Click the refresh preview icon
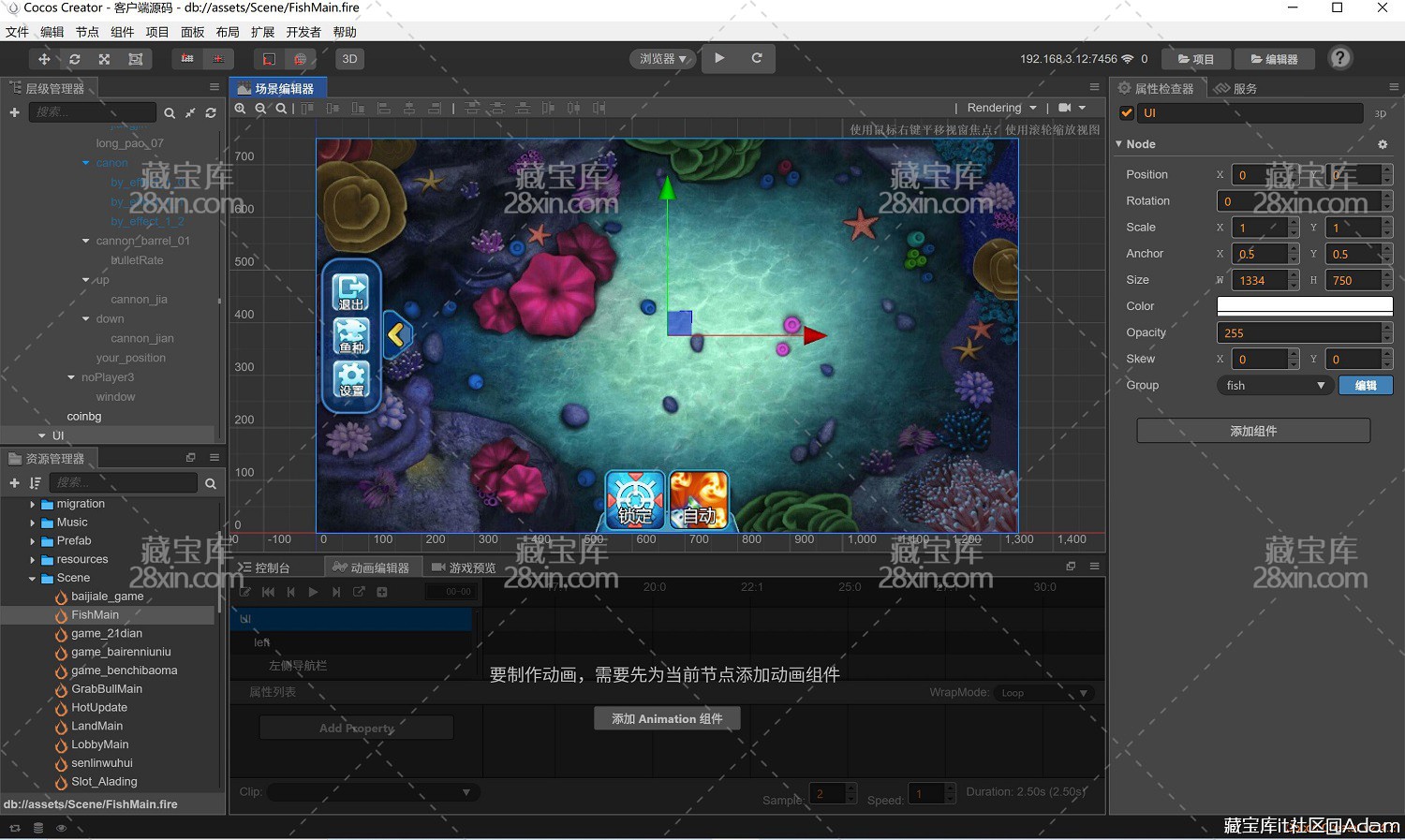Image resolution: width=1405 pixels, height=840 pixels. coord(757,58)
